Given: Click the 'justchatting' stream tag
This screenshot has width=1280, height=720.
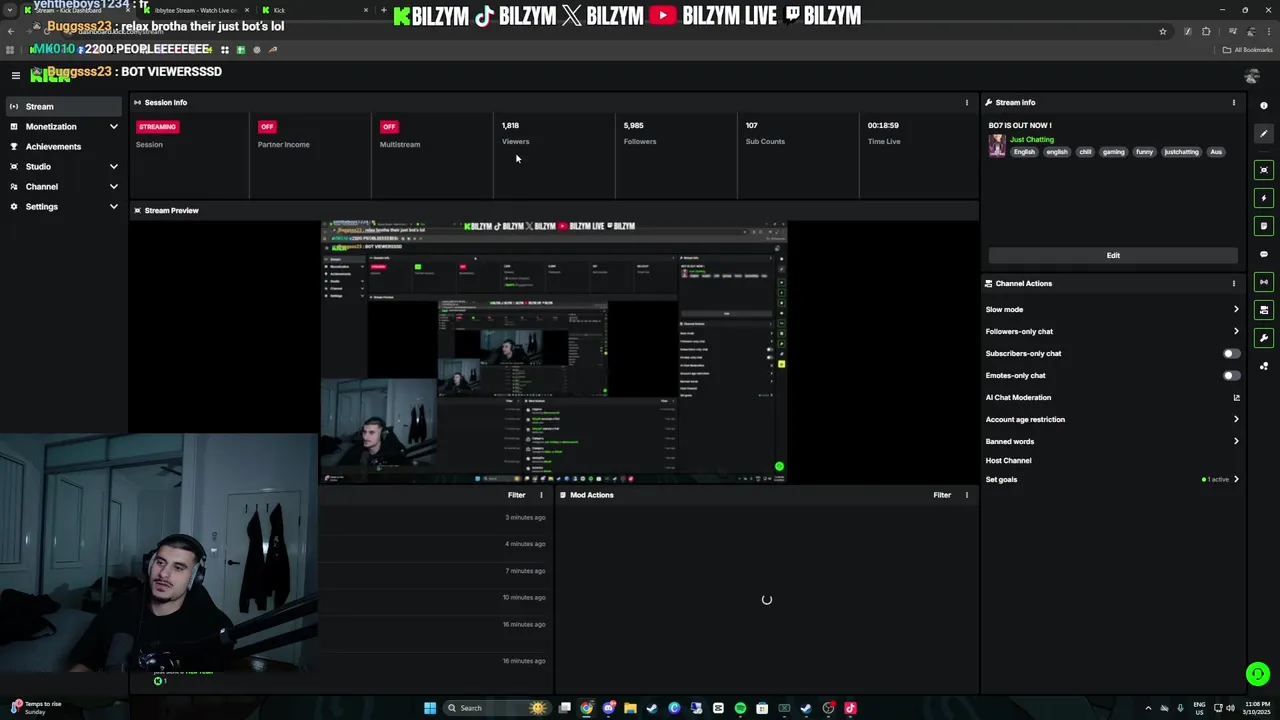Looking at the screenshot, I should pos(1181,152).
